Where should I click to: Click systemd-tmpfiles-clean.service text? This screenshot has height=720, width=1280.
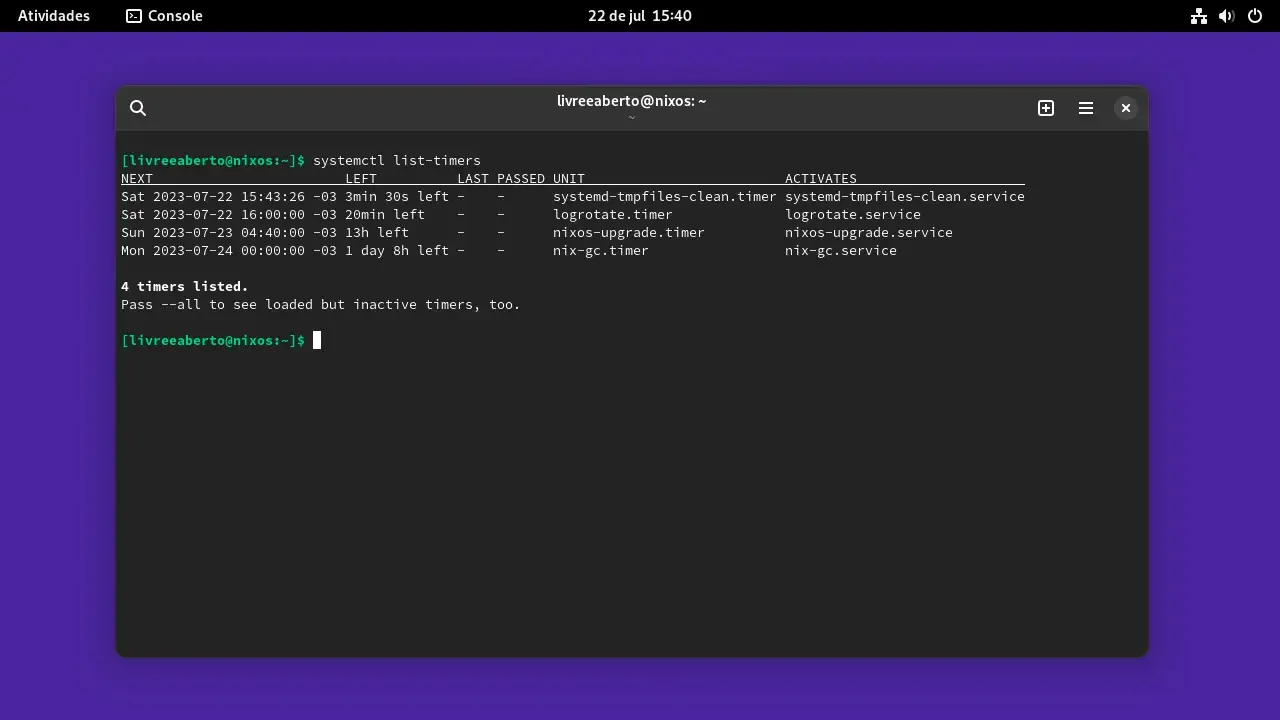[x=905, y=197]
